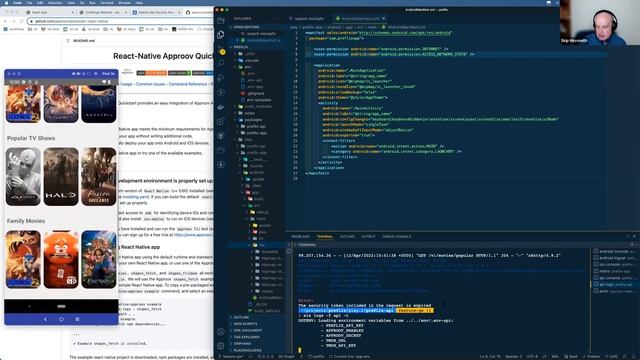Open the Common Issues link on GitHub page
Screen dimensions: 640x360
click(x=150, y=84)
